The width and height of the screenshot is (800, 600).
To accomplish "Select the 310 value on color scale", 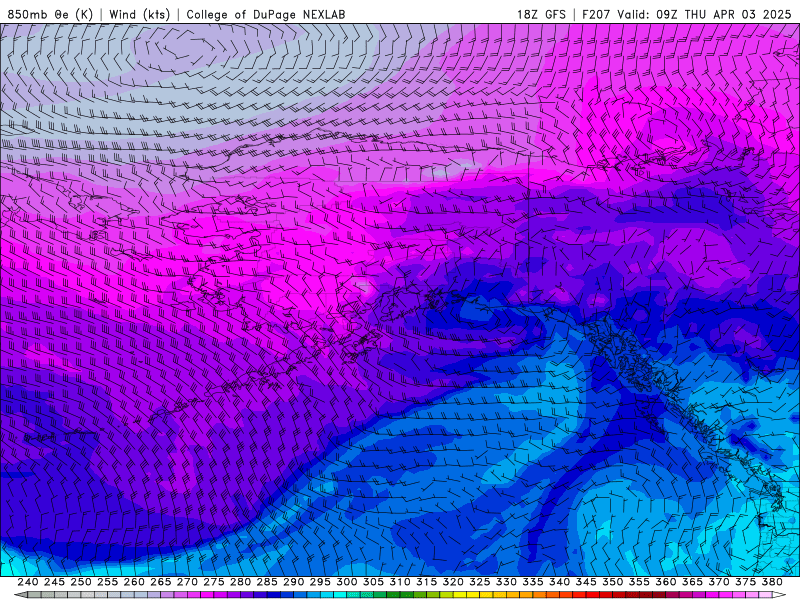I will click(x=399, y=582).
